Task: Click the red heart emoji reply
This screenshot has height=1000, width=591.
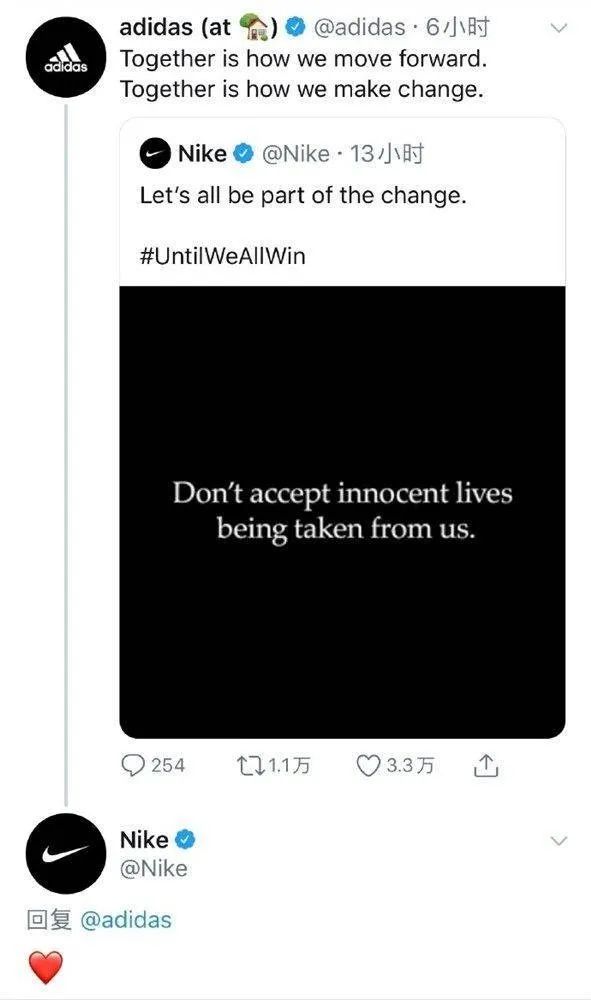Action: pyautogui.click(x=46, y=967)
